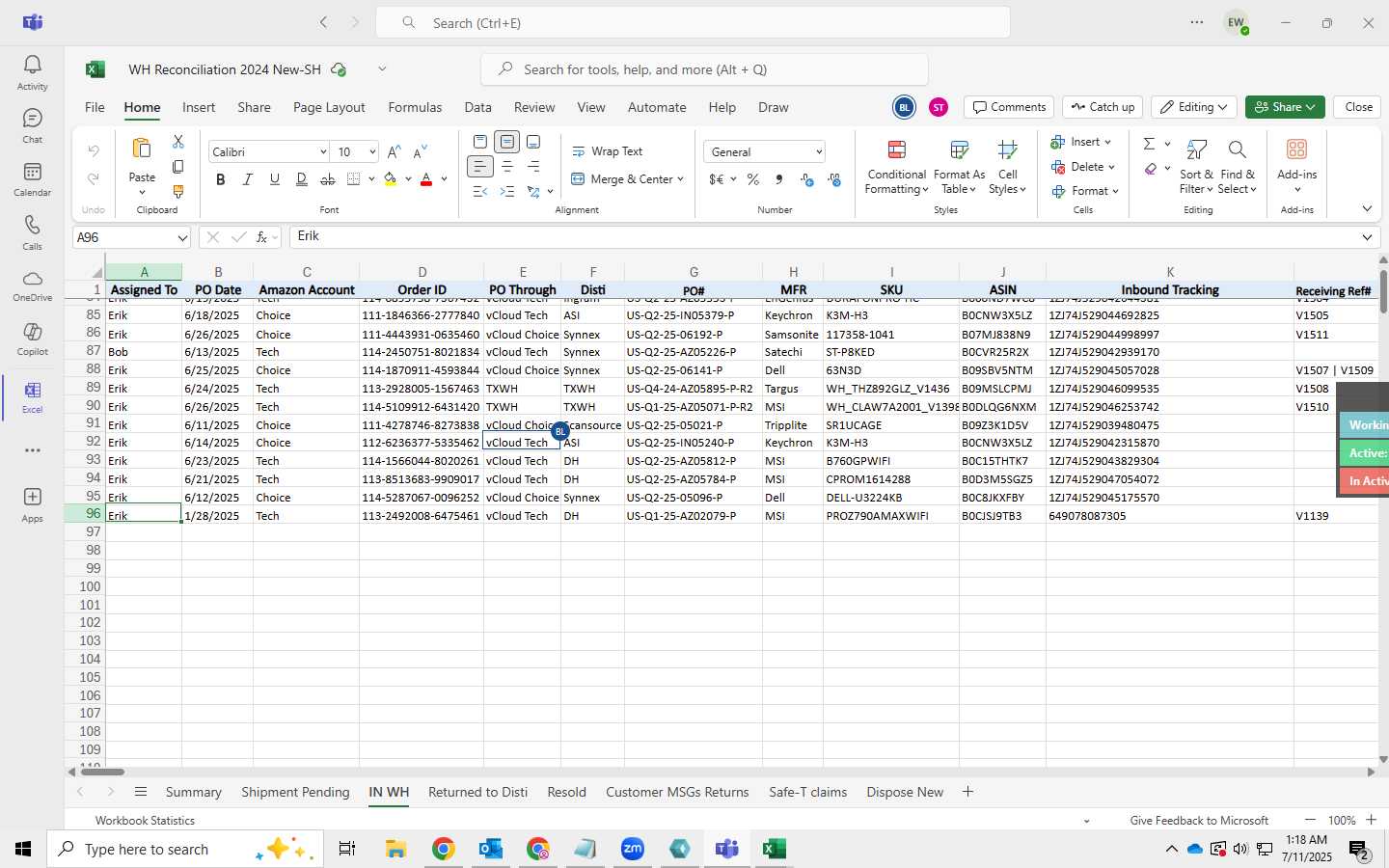Click the yellow fill color swatch
This screenshot has height=868, width=1389.
point(390,179)
